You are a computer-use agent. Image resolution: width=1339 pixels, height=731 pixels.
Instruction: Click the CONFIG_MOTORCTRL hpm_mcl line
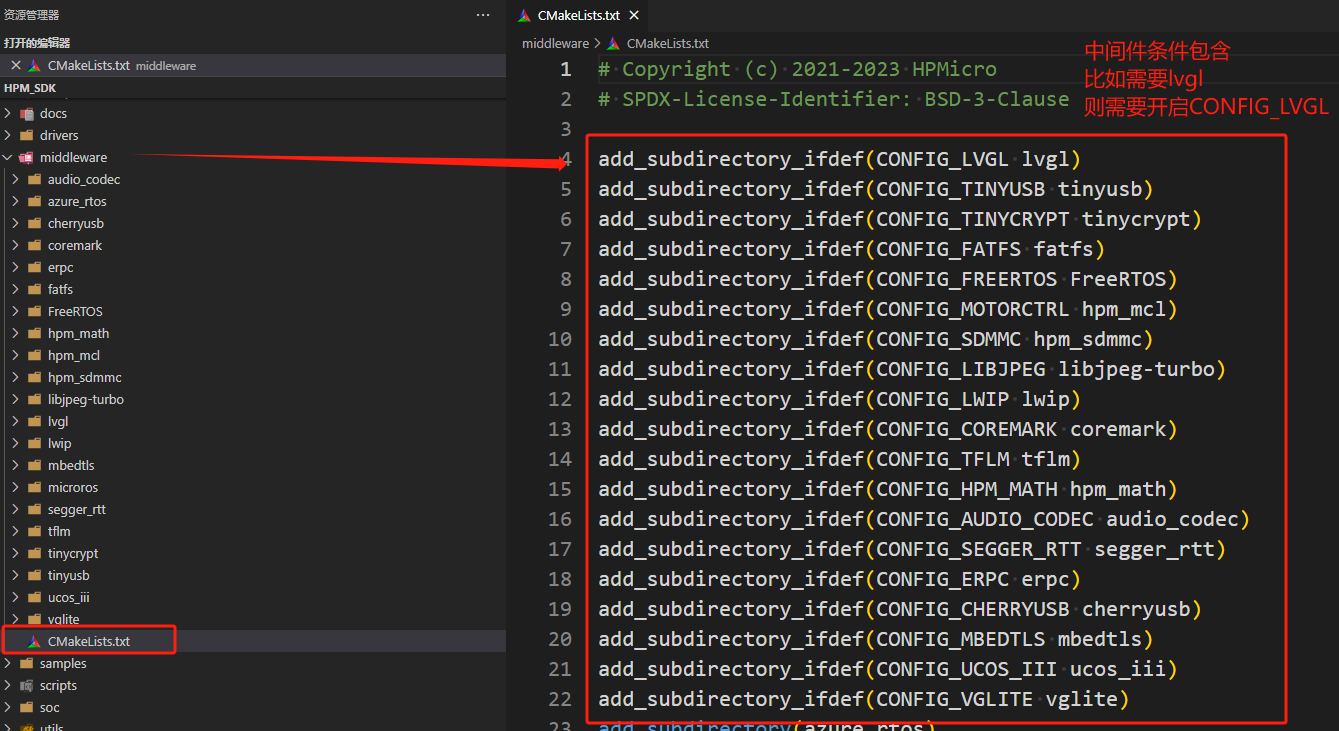click(888, 309)
